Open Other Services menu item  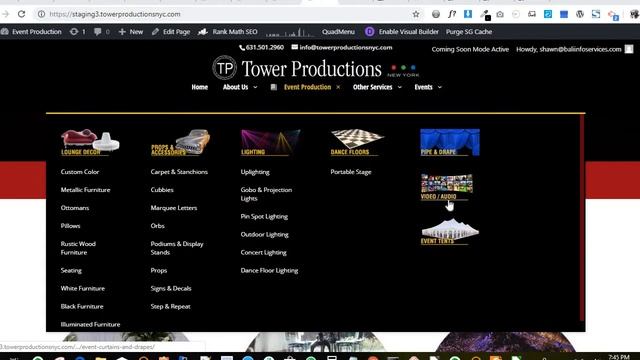[372, 87]
